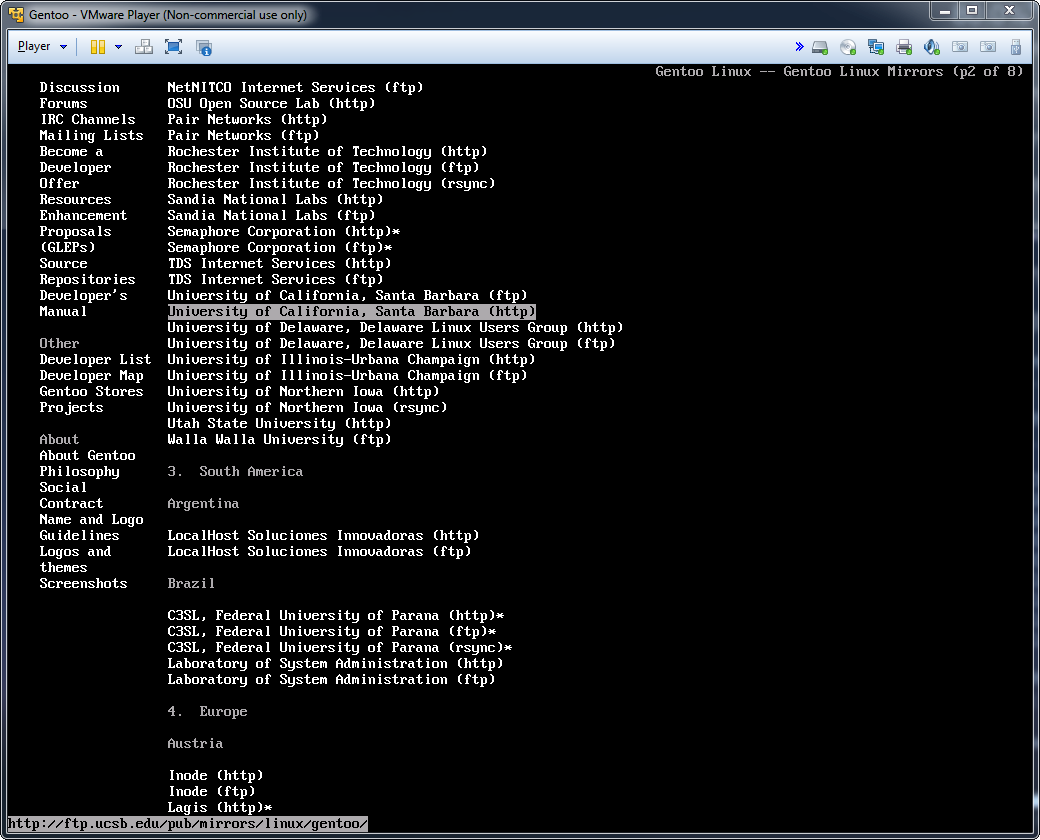The image size is (1040, 840).
Task: Open the Forums sidebar link
Action: [63, 104]
